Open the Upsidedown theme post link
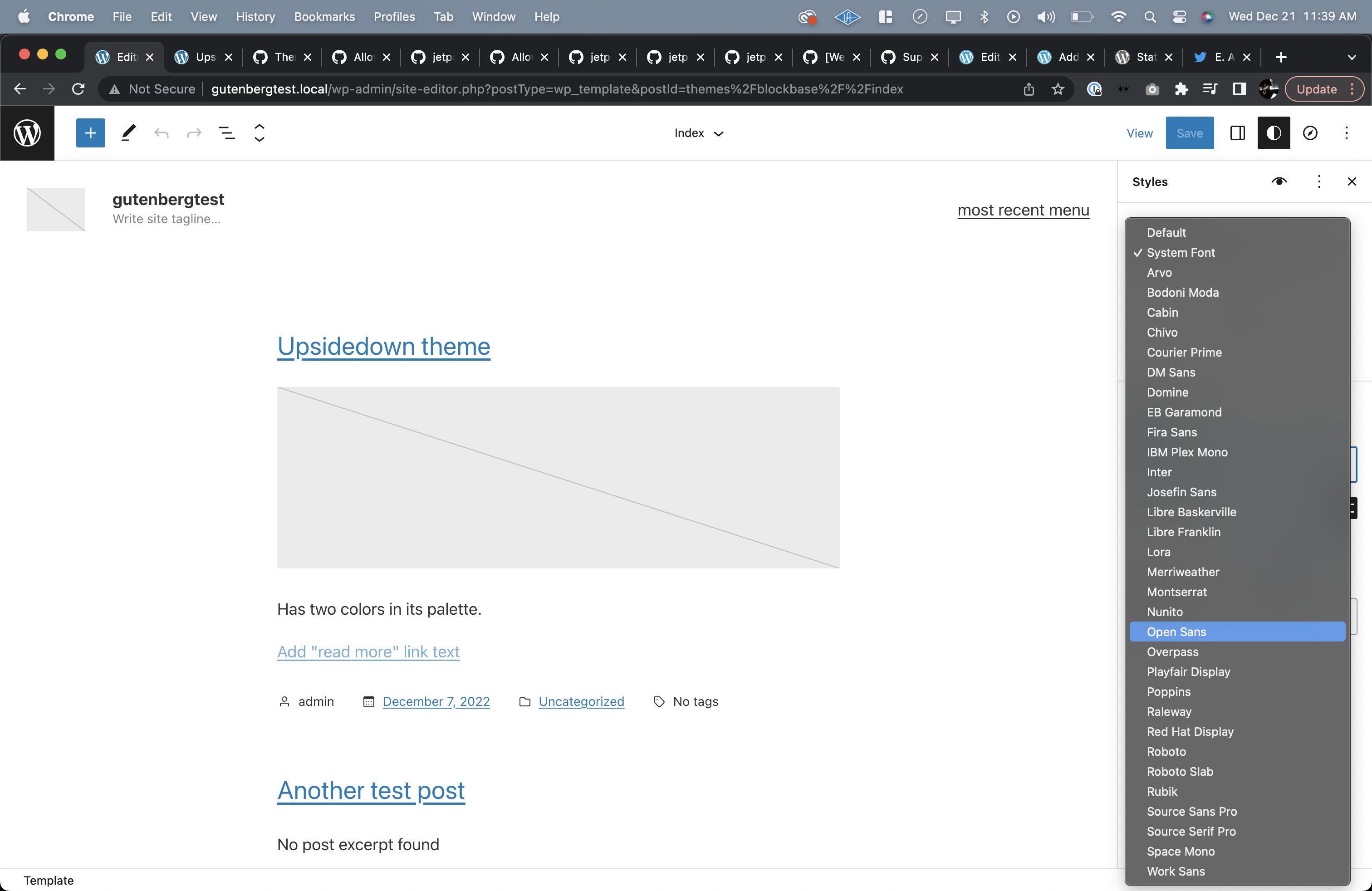Viewport: 1372px width, 891px height. (383, 346)
